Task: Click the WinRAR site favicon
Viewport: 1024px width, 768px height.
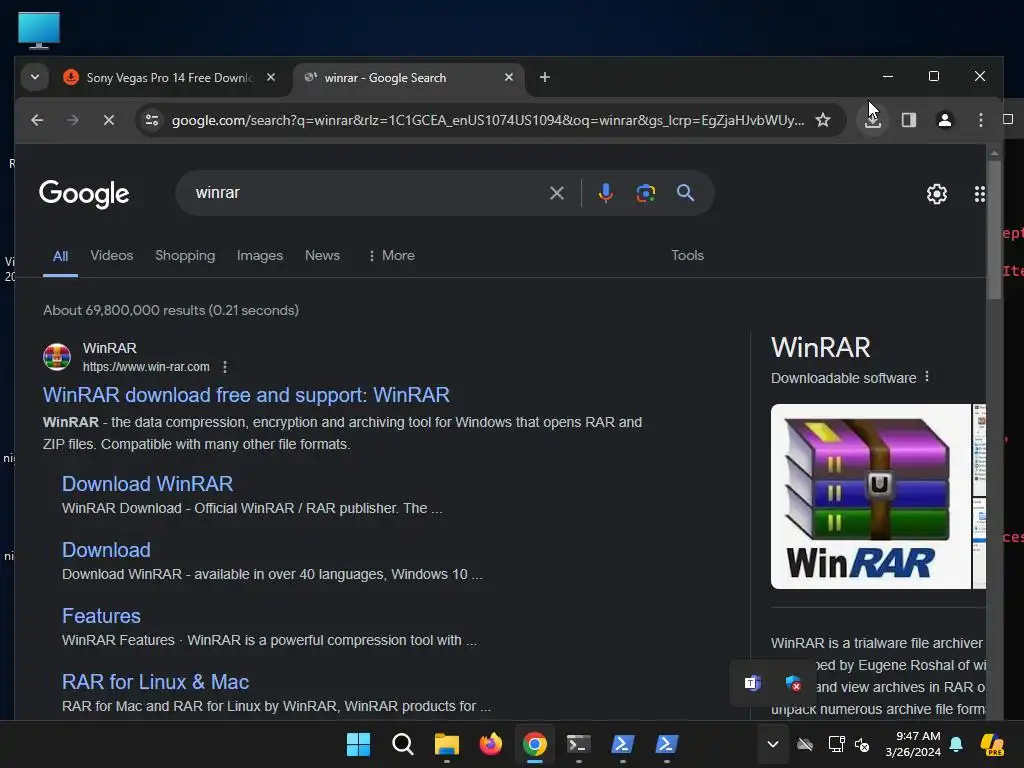Action: (57, 357)
